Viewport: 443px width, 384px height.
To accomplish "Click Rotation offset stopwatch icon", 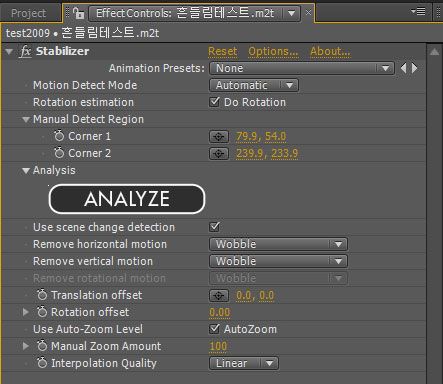I will click(x=42, y=312).
